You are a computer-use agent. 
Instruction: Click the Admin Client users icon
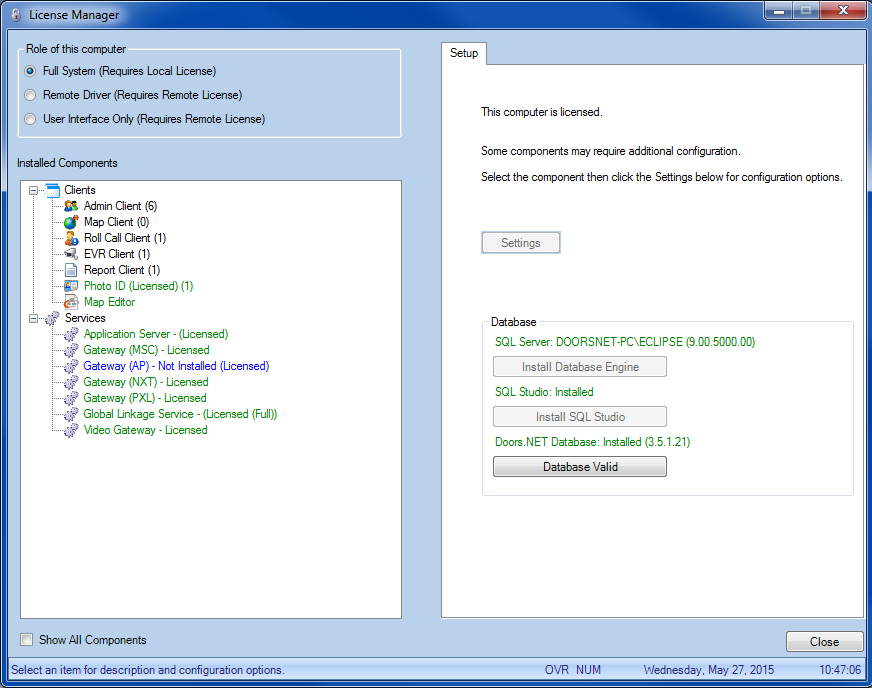click(x=71, y=206)
